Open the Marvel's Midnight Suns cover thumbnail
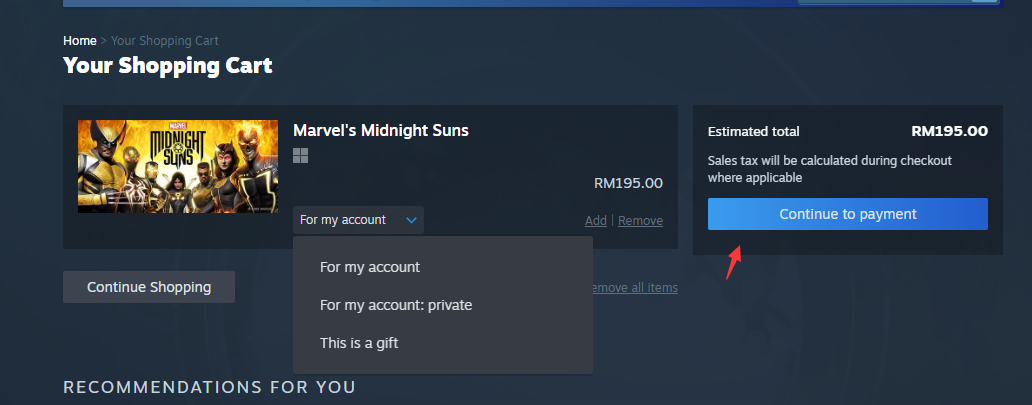The image size is (1032, 405). coord(178,166)
